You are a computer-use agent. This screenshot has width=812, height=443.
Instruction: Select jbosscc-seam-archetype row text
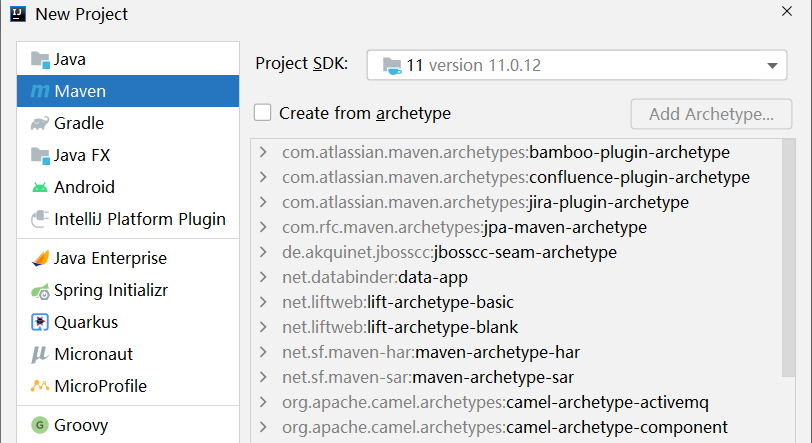pyautogui.click(x=450, y=252)
